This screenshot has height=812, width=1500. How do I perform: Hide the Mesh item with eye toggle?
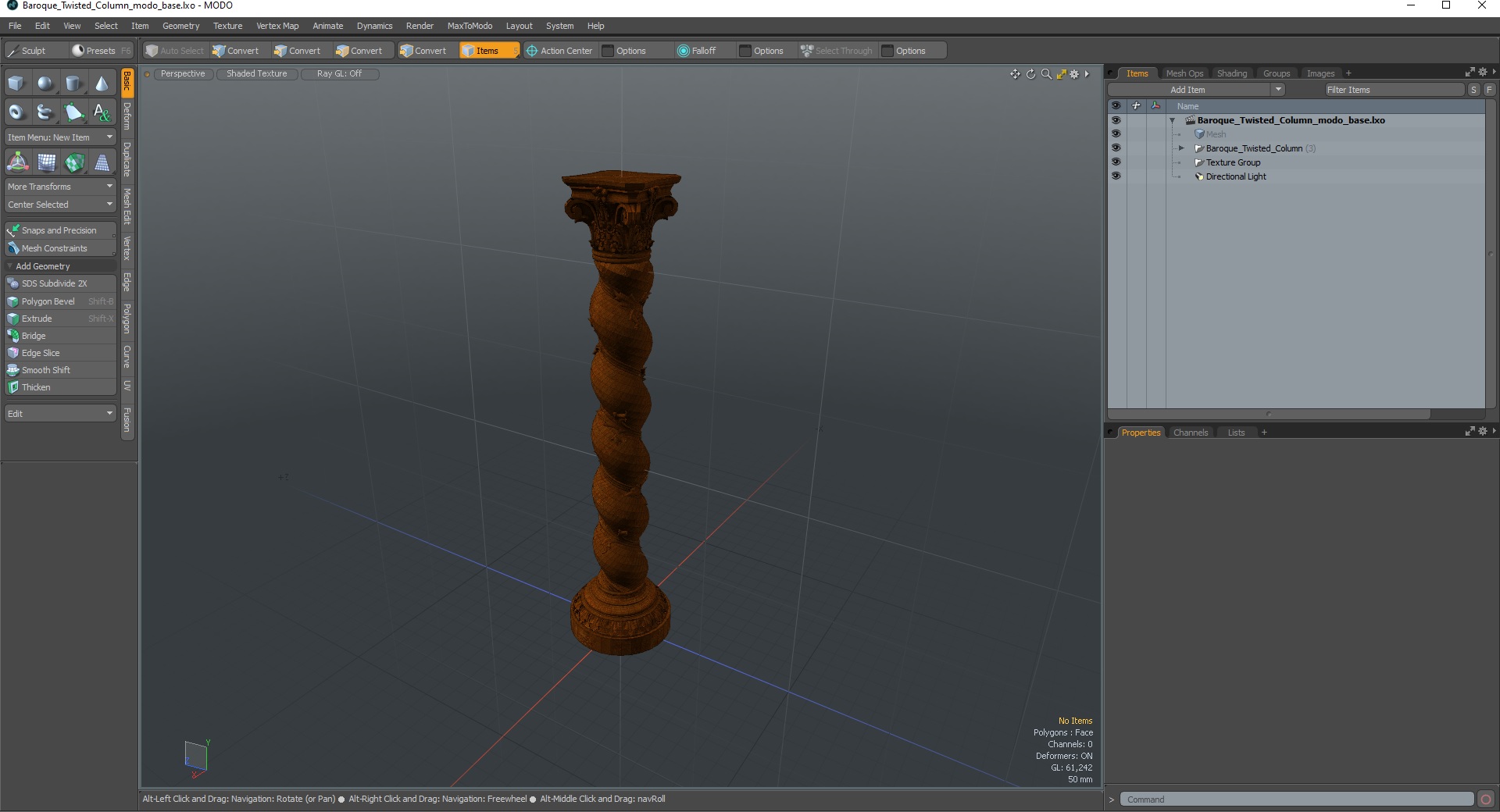(1116, 134)
